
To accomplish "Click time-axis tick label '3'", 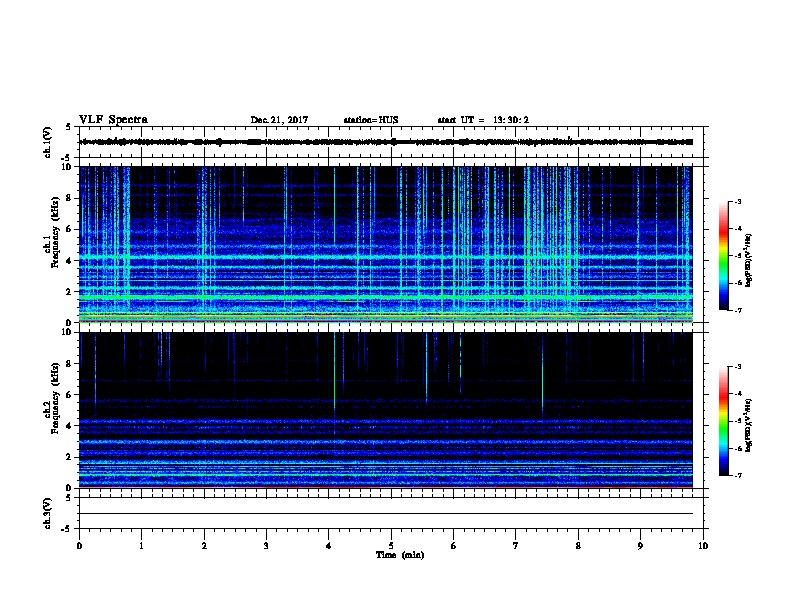I will pos(266,545).
